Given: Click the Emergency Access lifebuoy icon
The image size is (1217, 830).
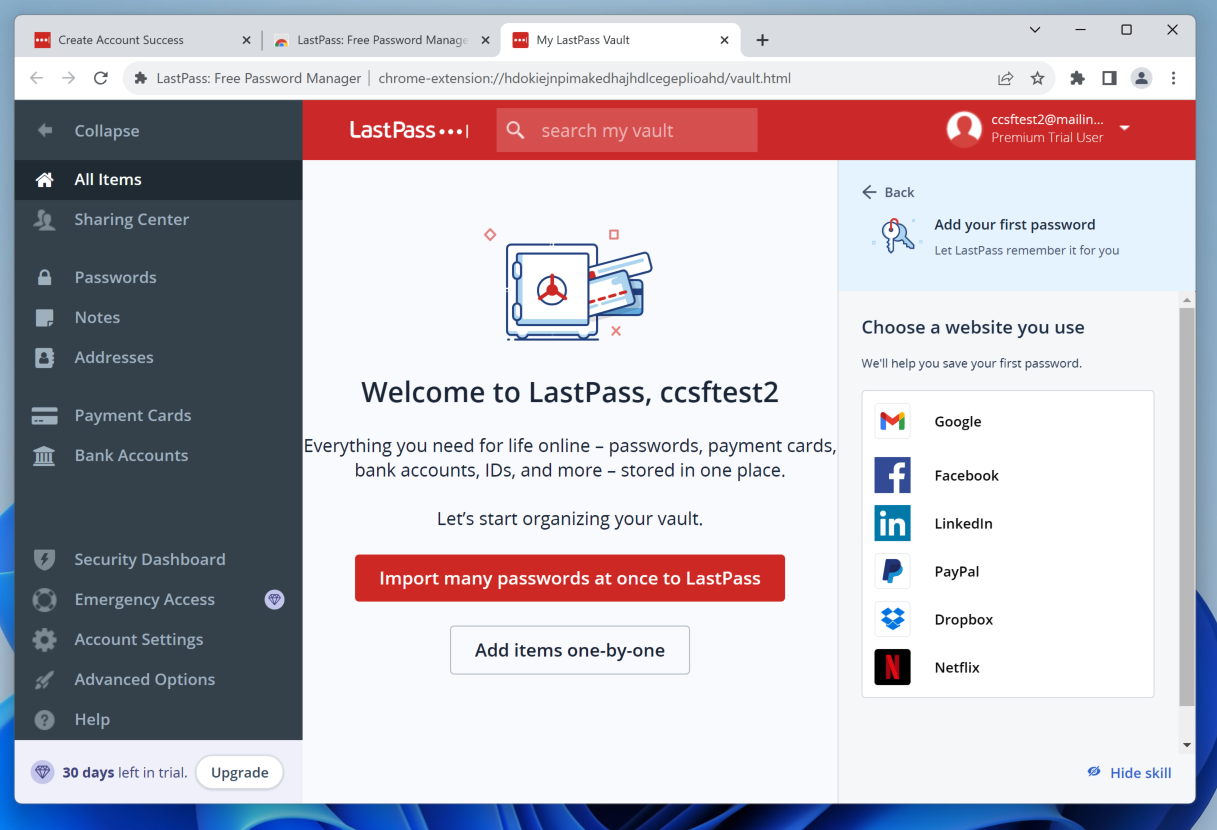Looking at the screenshot, I should coord(44,600).
